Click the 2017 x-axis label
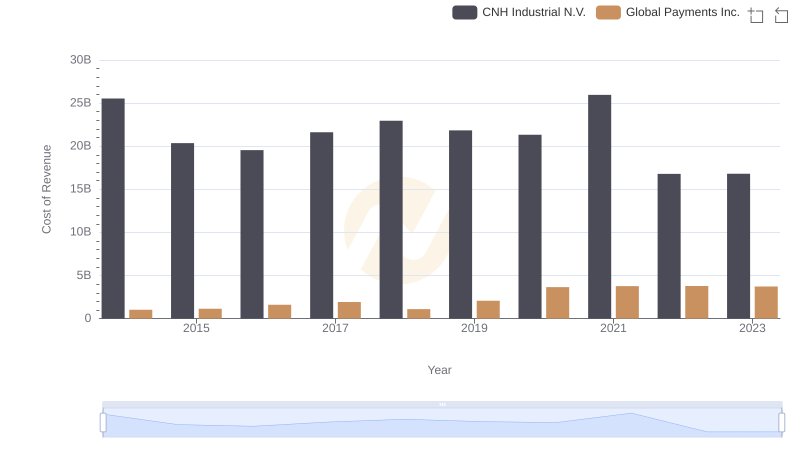Image resolution: width=800 pixels, height=461 pixels. pos(335,328)
